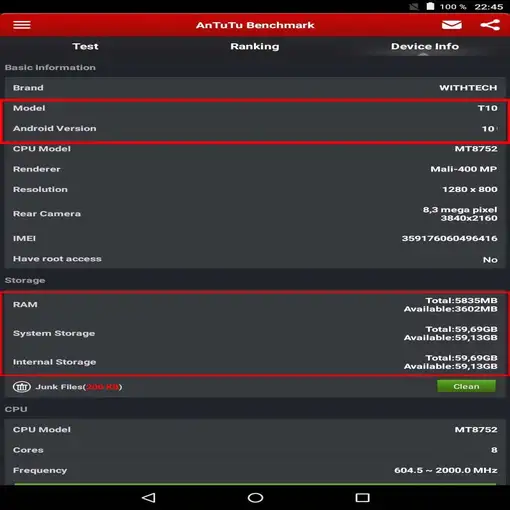Tap the junk files trash icon
Image resolution: width=510 pixels, height=510 pixels.
[22, 387]
